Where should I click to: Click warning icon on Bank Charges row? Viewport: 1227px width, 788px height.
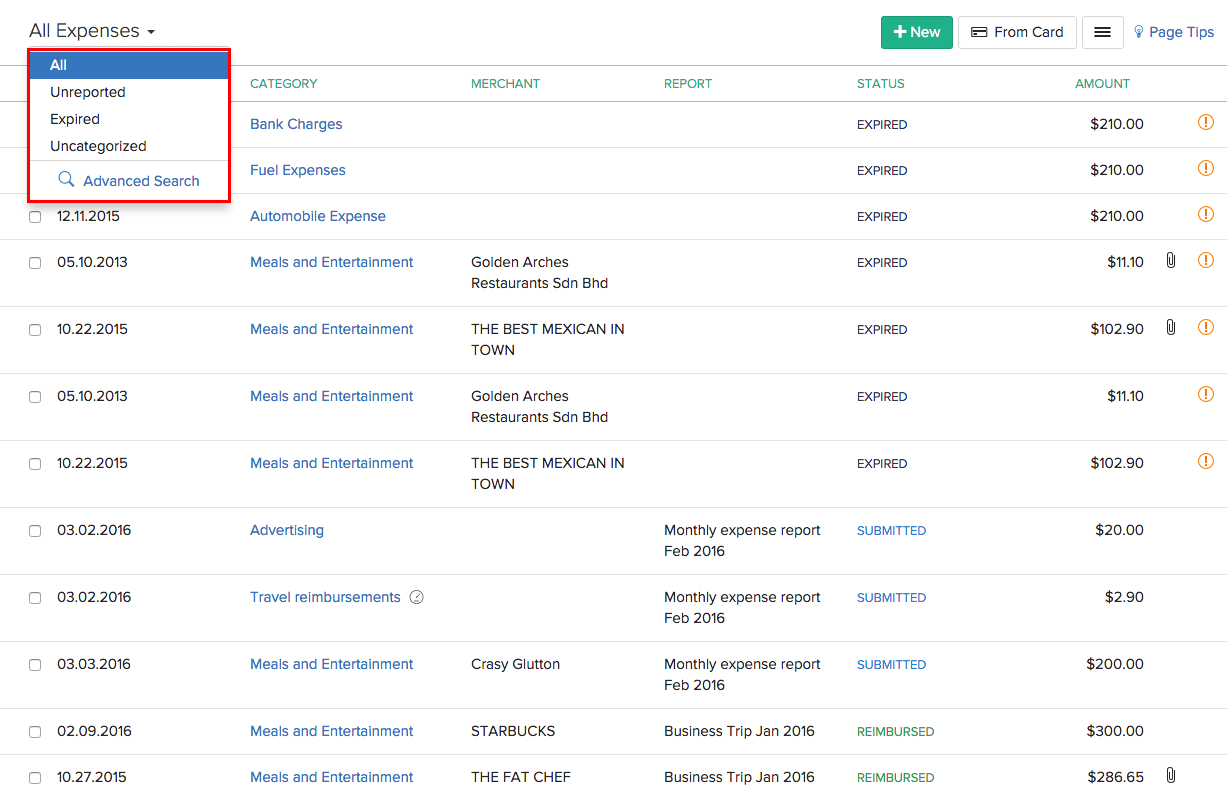coord(1205,123)
